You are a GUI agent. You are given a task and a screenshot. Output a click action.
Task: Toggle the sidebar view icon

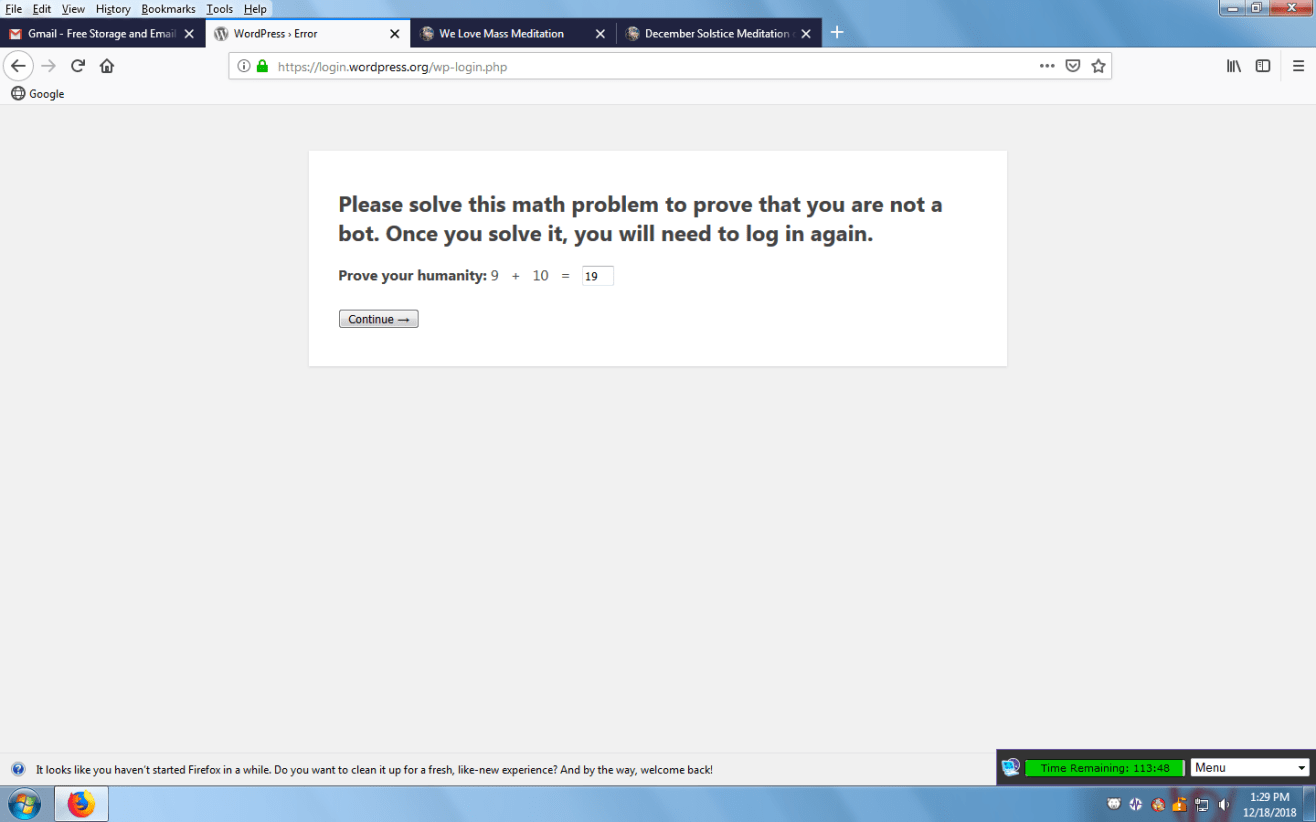click(1263, 66)
